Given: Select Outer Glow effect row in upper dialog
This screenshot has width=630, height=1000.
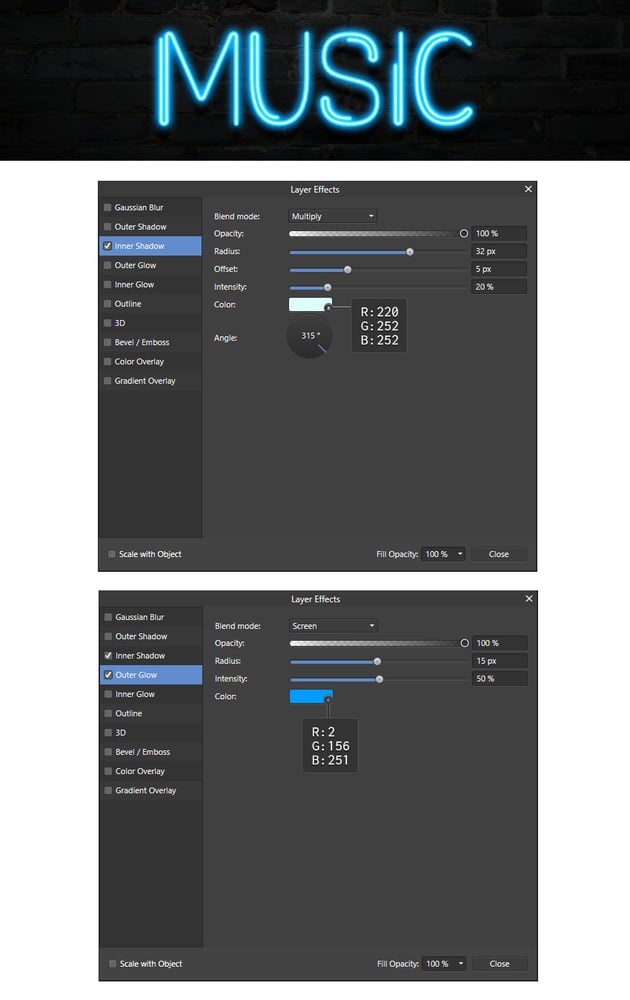Looking at the screenshot, I should coord(151,265).
